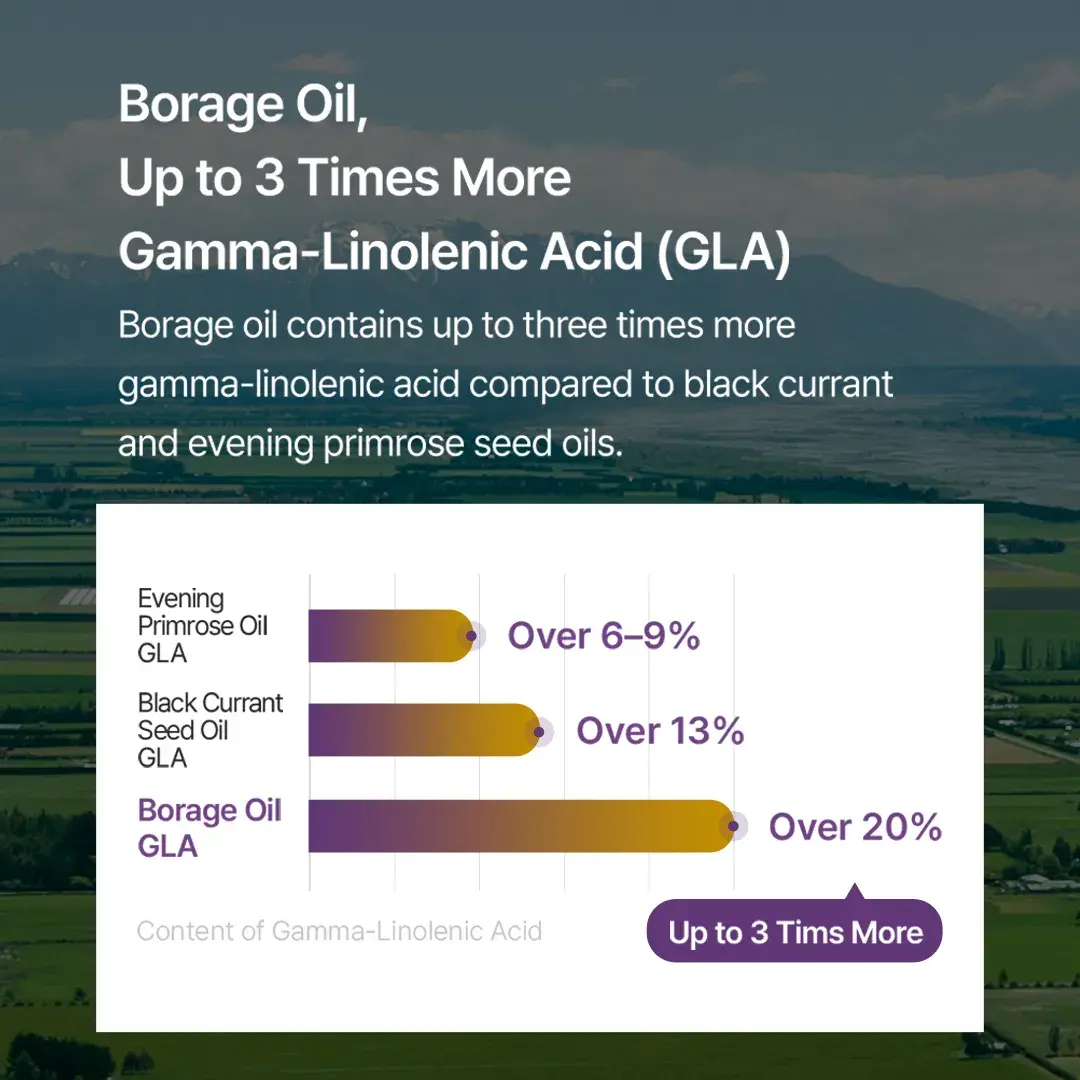Image resolution: width=1080 pixels, height=1080 pixels.
Task: Click the dot ending the Evening Primrose bar
Action: coord(469,635)
